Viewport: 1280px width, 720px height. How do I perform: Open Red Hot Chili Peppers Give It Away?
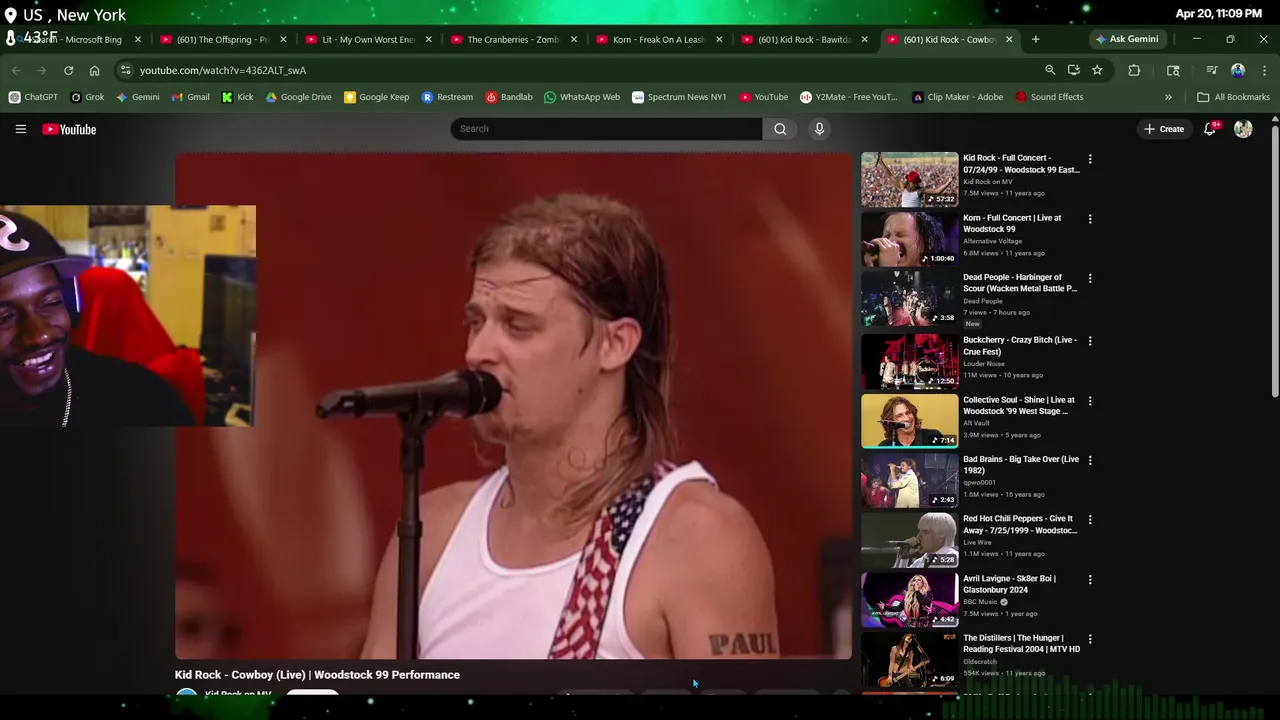[x=1020, y=524]
